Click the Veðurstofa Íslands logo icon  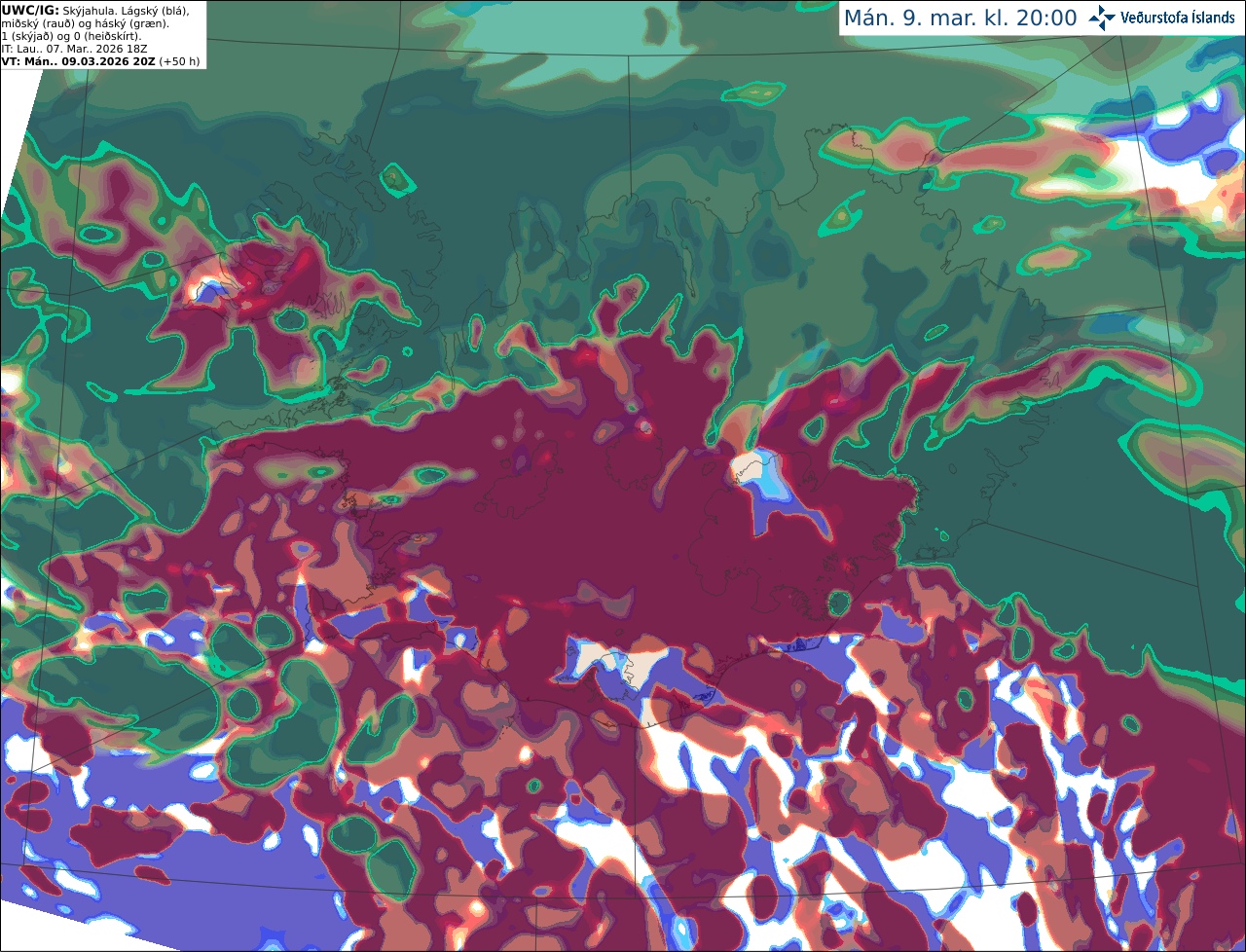click(x=1102, y=18)
